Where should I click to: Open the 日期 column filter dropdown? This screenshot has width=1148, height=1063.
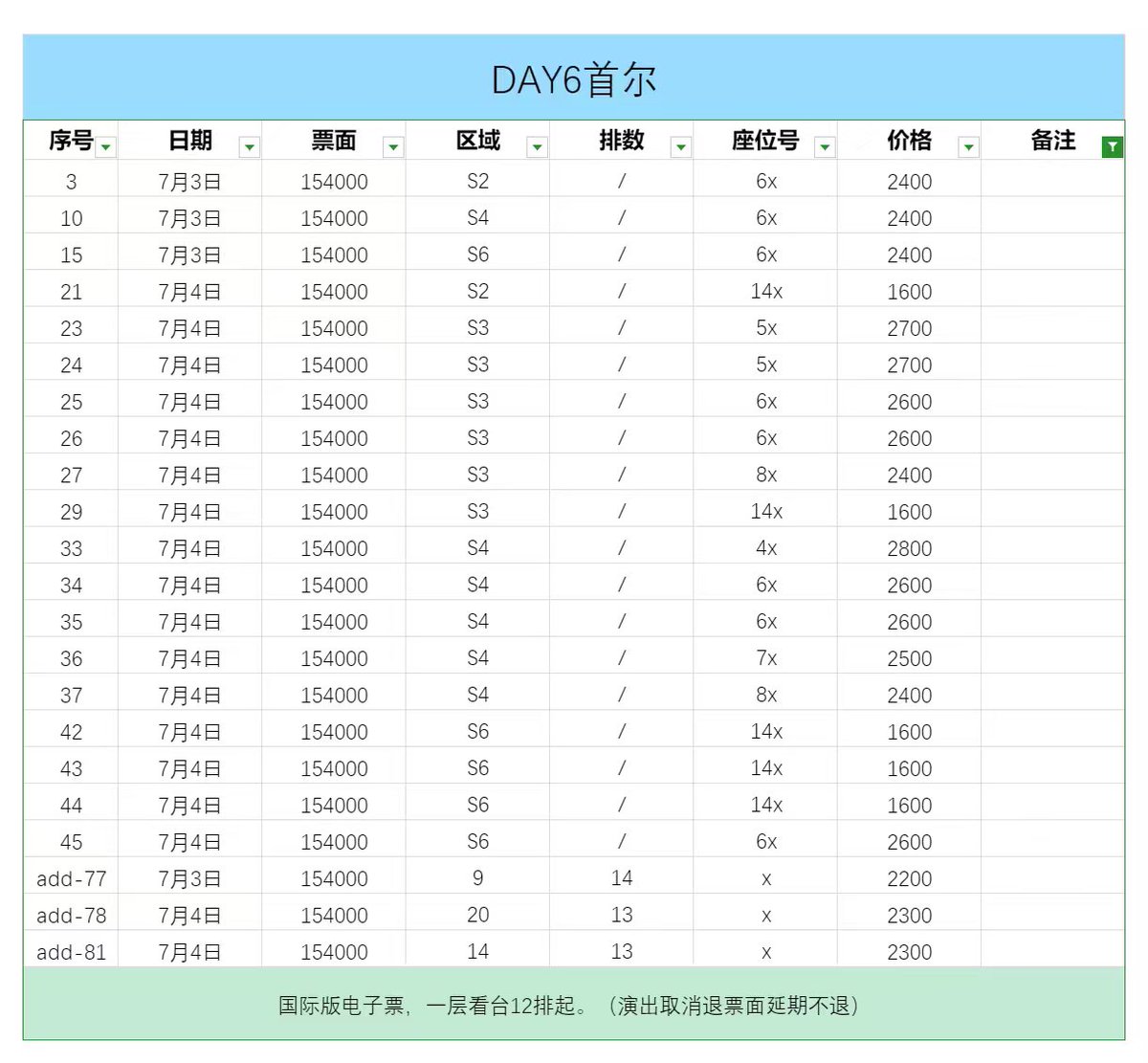(250, 147)
